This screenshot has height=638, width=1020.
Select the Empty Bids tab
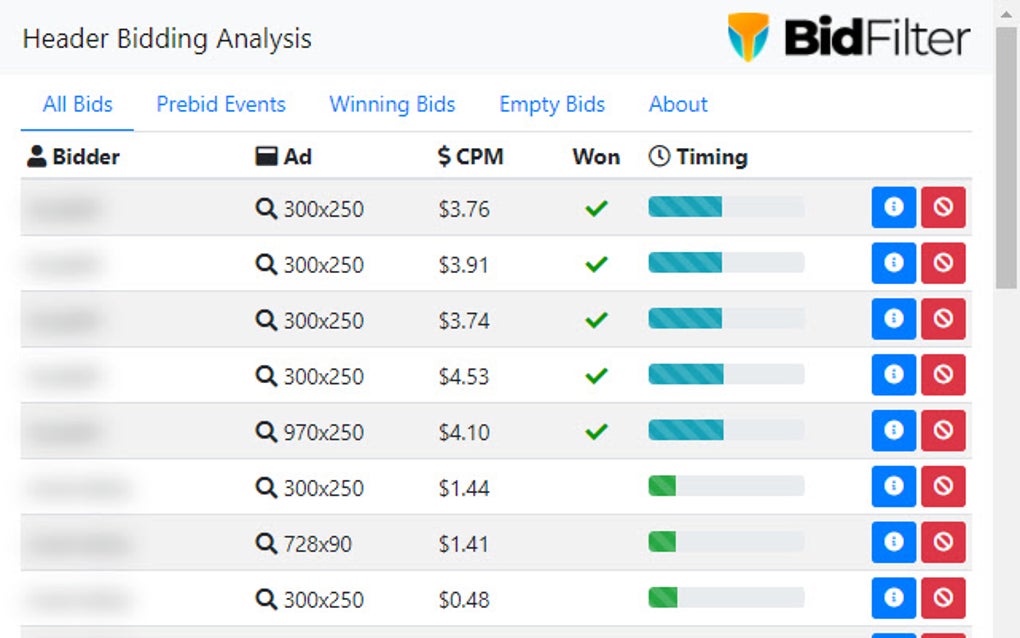(x=551, y=104)
